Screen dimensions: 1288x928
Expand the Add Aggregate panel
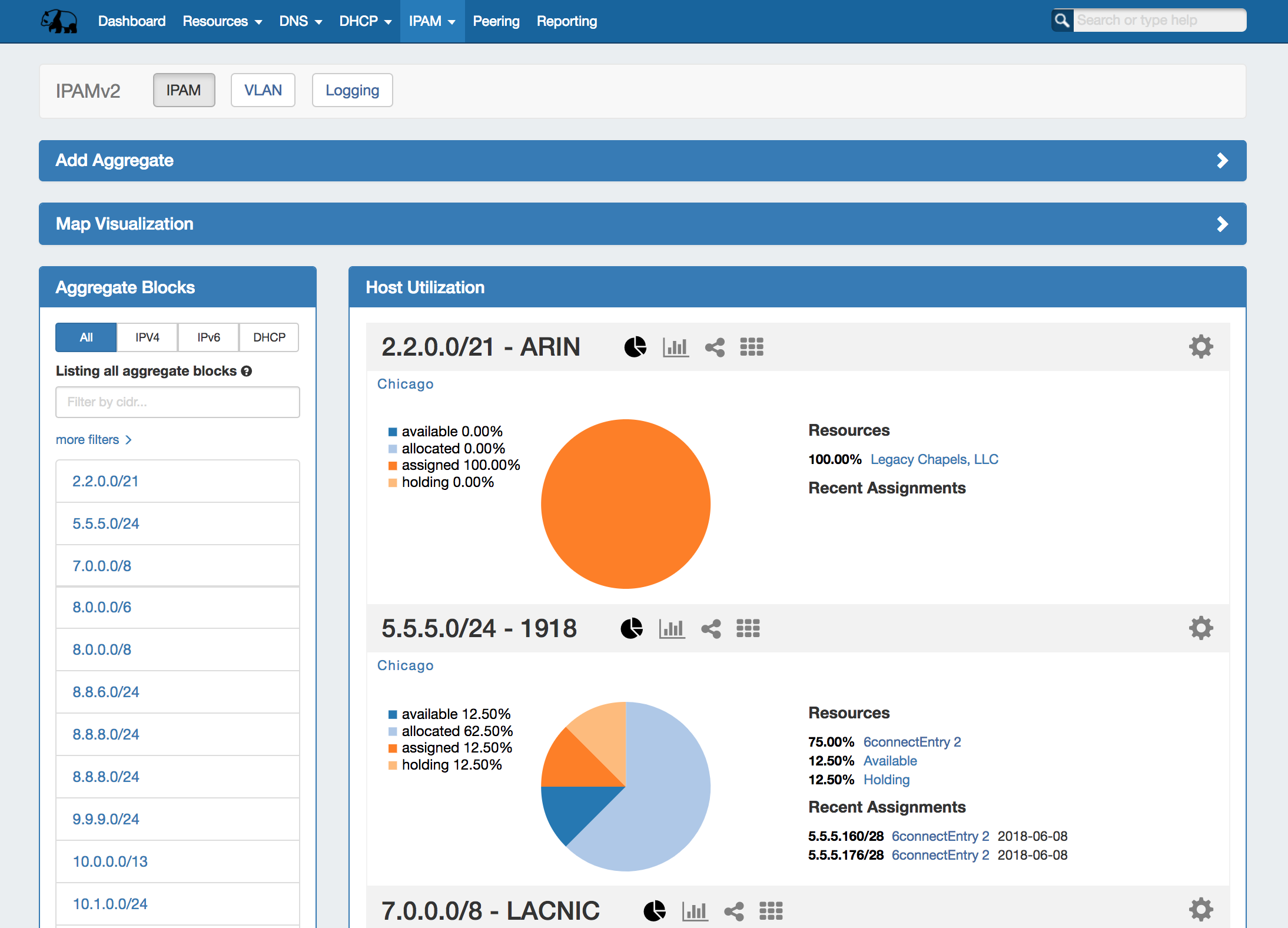[x=642, y=161]
